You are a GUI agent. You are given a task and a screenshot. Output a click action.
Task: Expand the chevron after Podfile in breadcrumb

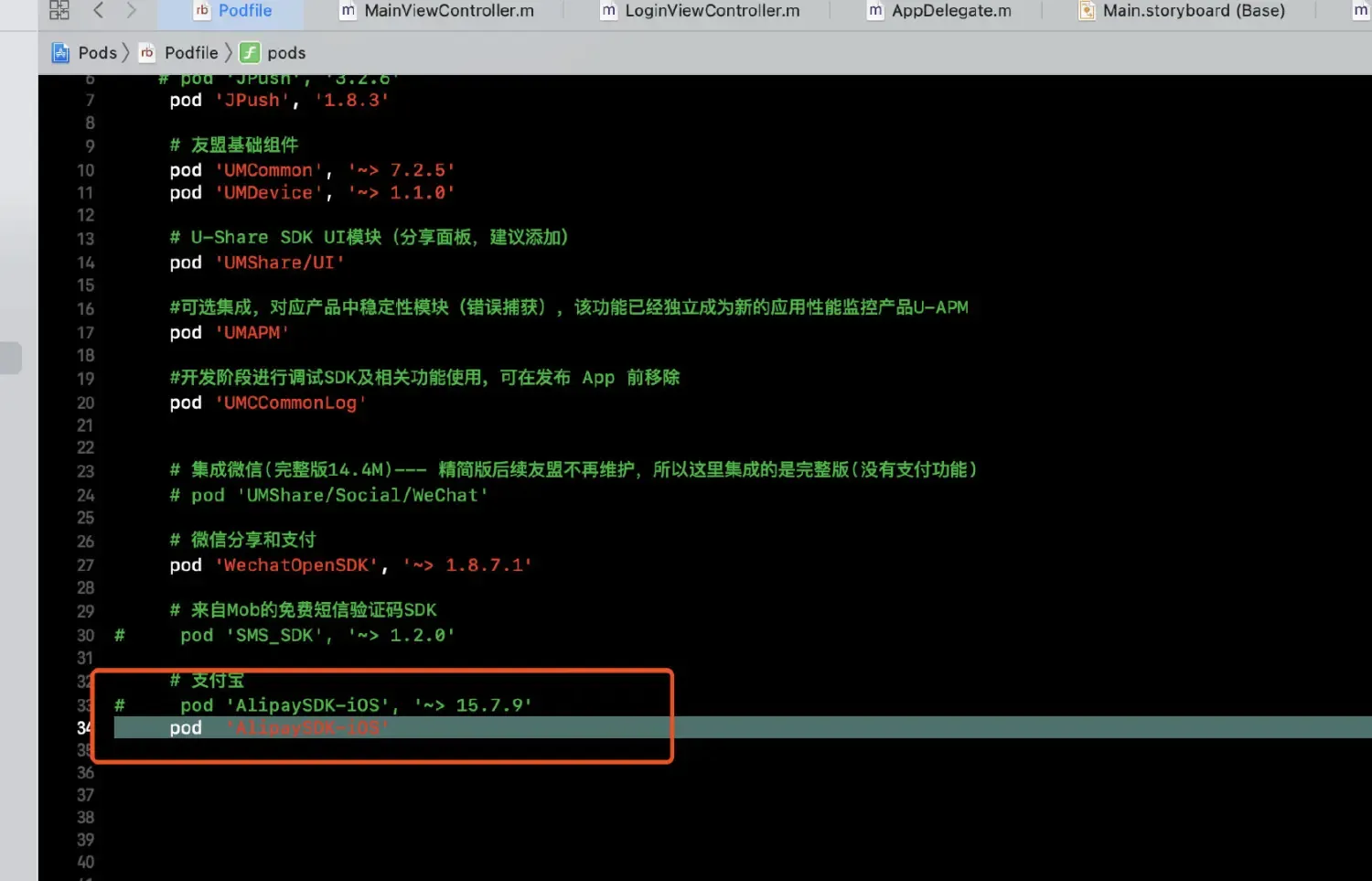coord(229,53)
